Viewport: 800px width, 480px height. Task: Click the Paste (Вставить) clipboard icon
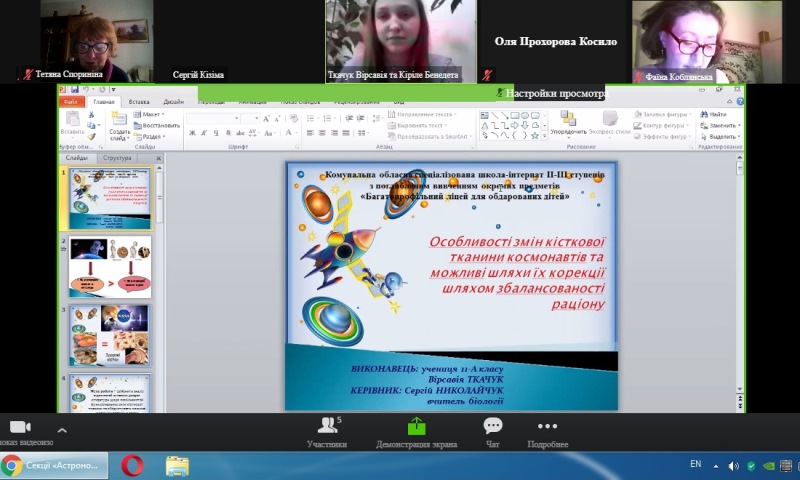coord(73,119)
